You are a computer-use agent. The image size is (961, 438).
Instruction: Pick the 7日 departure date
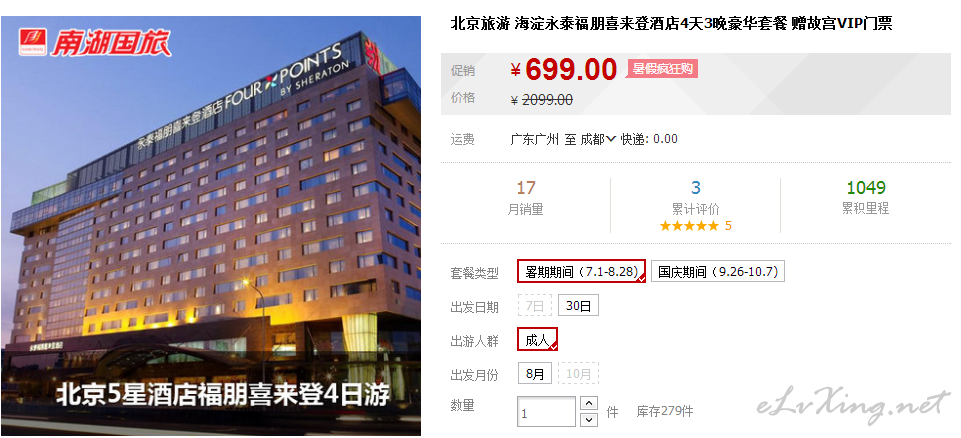(x=534, y=306)
